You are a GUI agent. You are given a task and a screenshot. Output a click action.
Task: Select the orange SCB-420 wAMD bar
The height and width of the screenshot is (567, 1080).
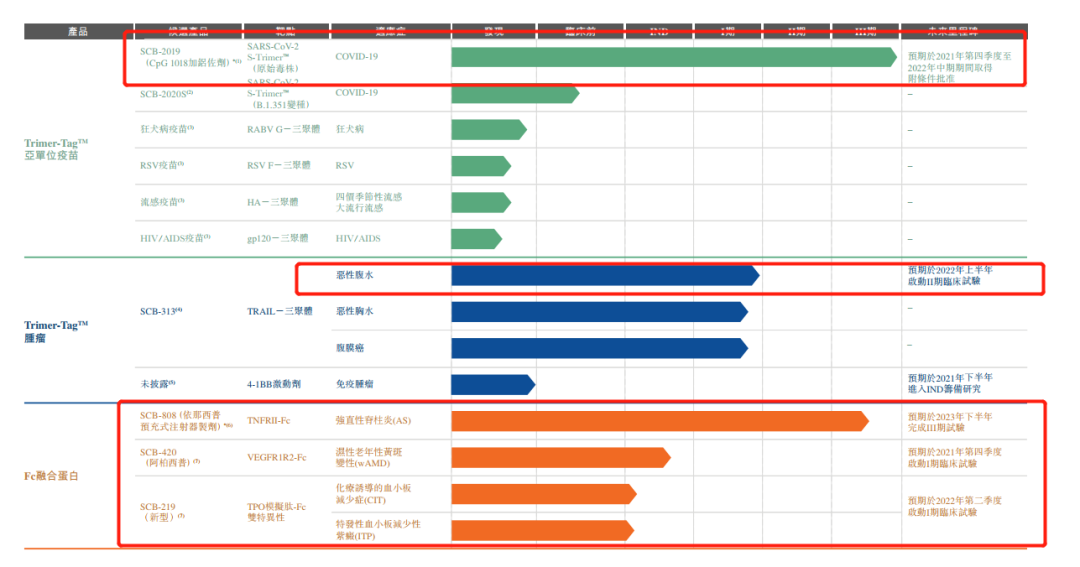pyautogui.click(x=561, y=457)
